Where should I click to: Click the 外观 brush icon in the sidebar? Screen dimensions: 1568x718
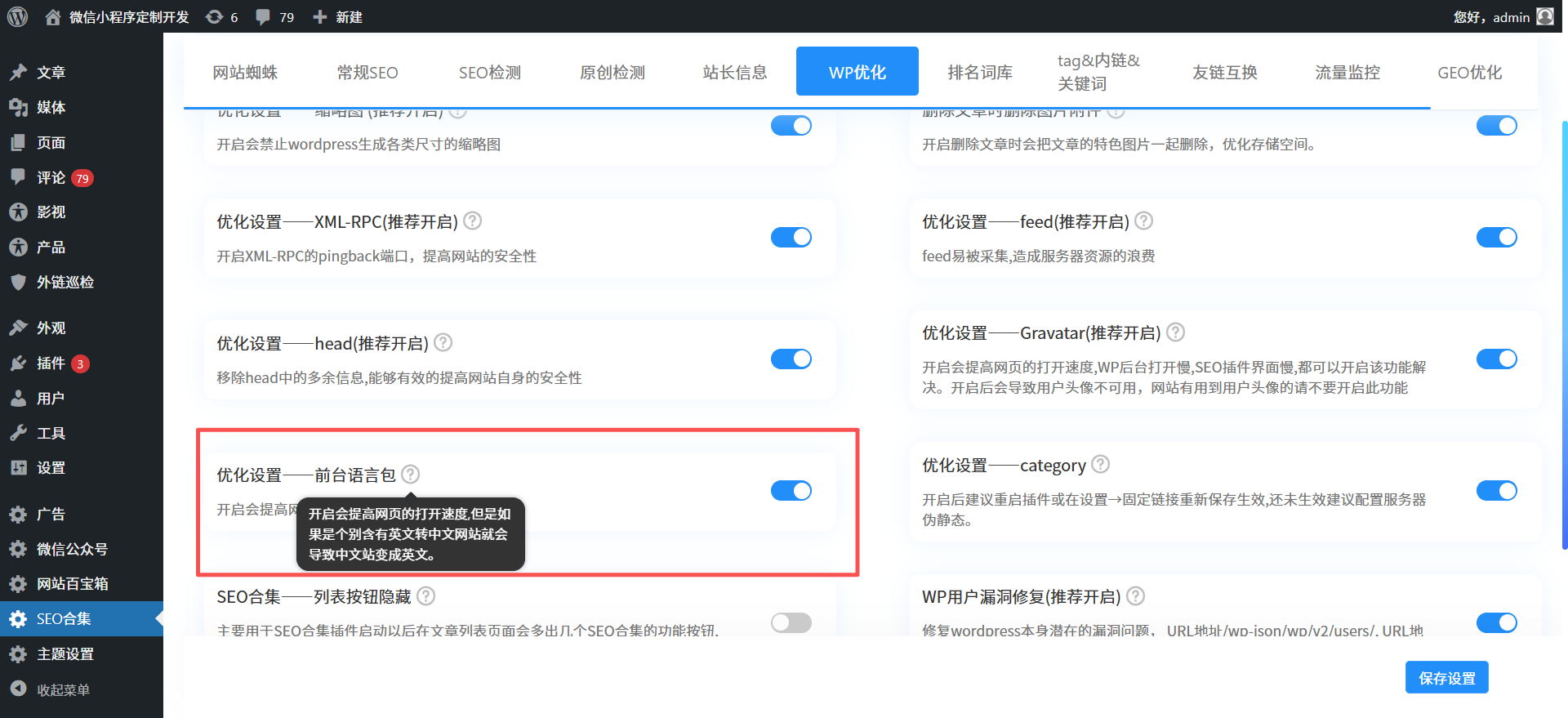[18, 328]
